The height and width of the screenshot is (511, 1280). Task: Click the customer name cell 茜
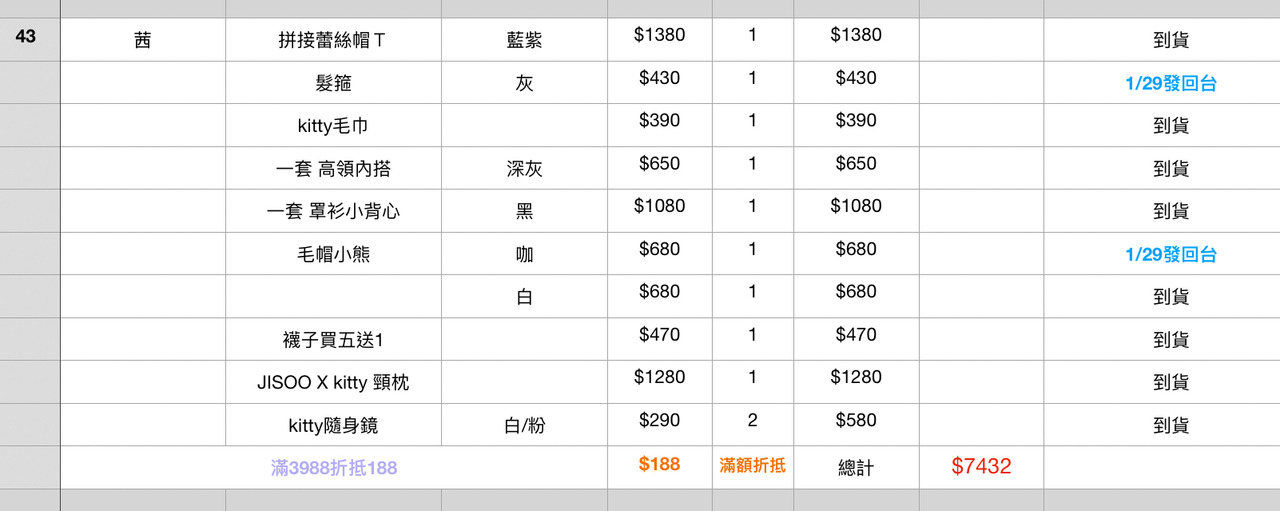143,41
